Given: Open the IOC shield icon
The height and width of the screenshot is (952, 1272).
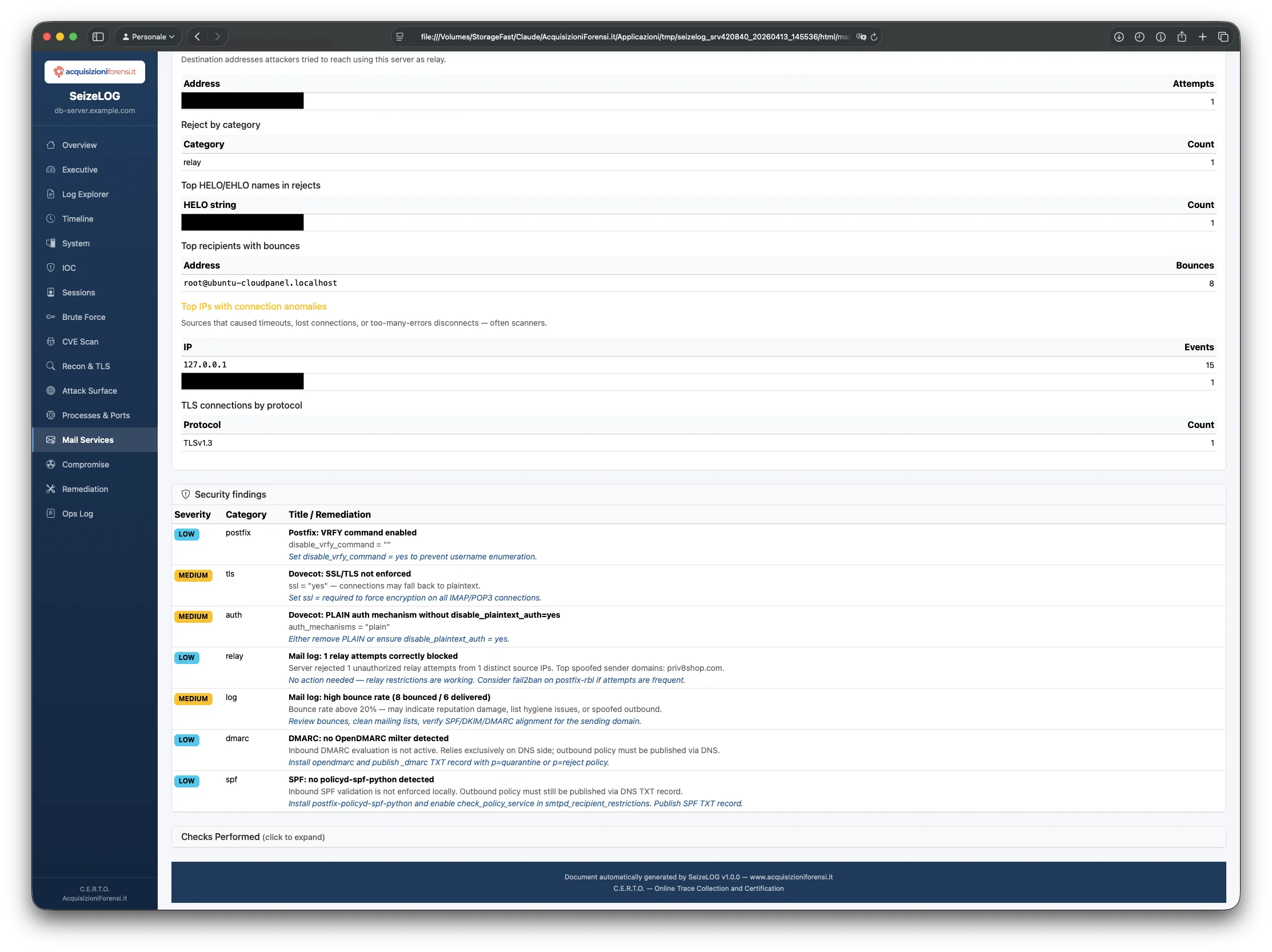Looking at the screenshot, I should point(51,268).
